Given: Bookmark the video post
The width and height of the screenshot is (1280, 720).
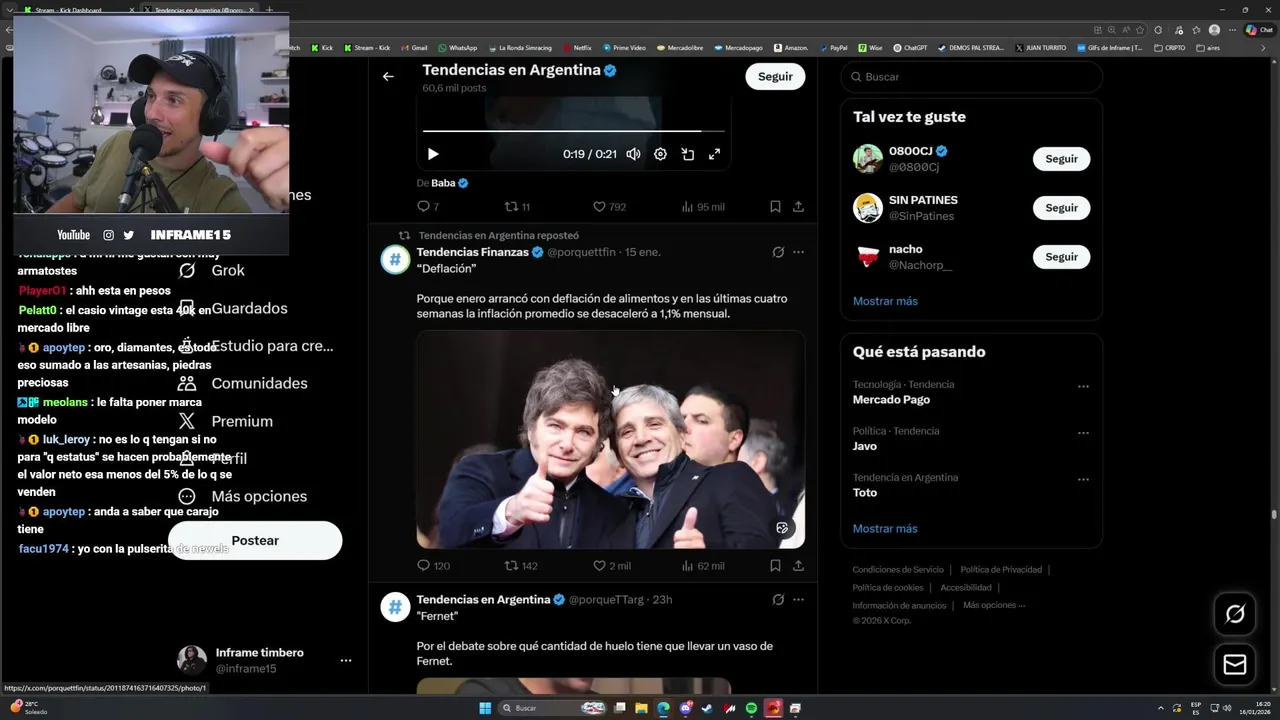Looking at the screenshot, I should (775, 207).
